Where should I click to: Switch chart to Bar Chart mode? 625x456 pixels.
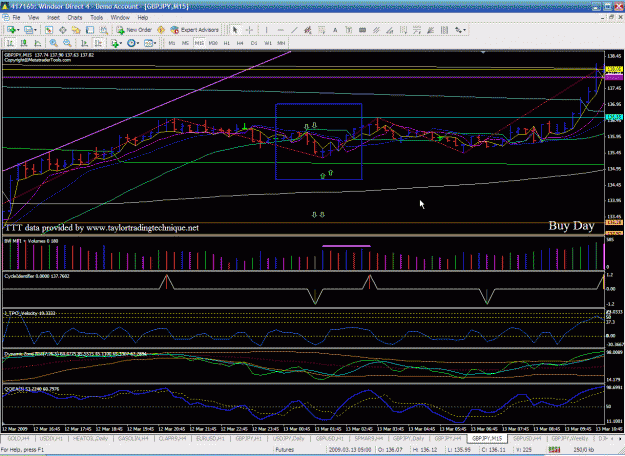tap(10, 43)
